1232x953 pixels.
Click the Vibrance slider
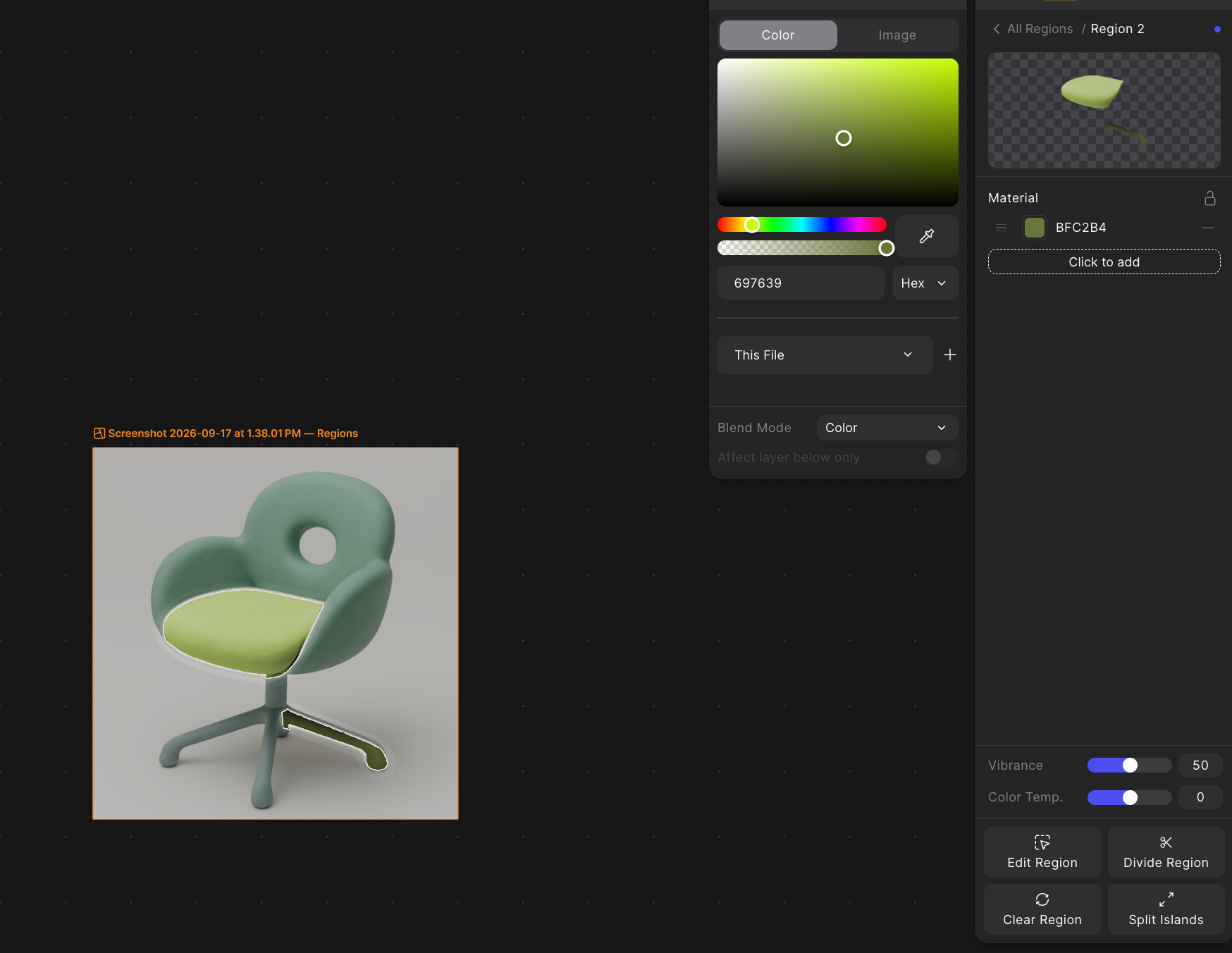tap(1129, 766)
